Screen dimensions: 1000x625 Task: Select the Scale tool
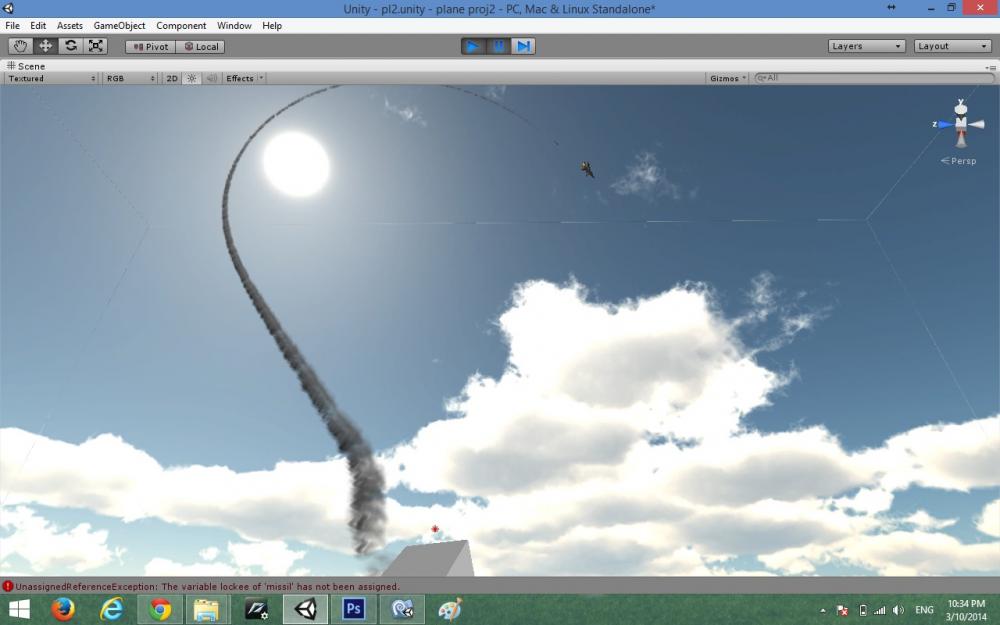point(95,46)
